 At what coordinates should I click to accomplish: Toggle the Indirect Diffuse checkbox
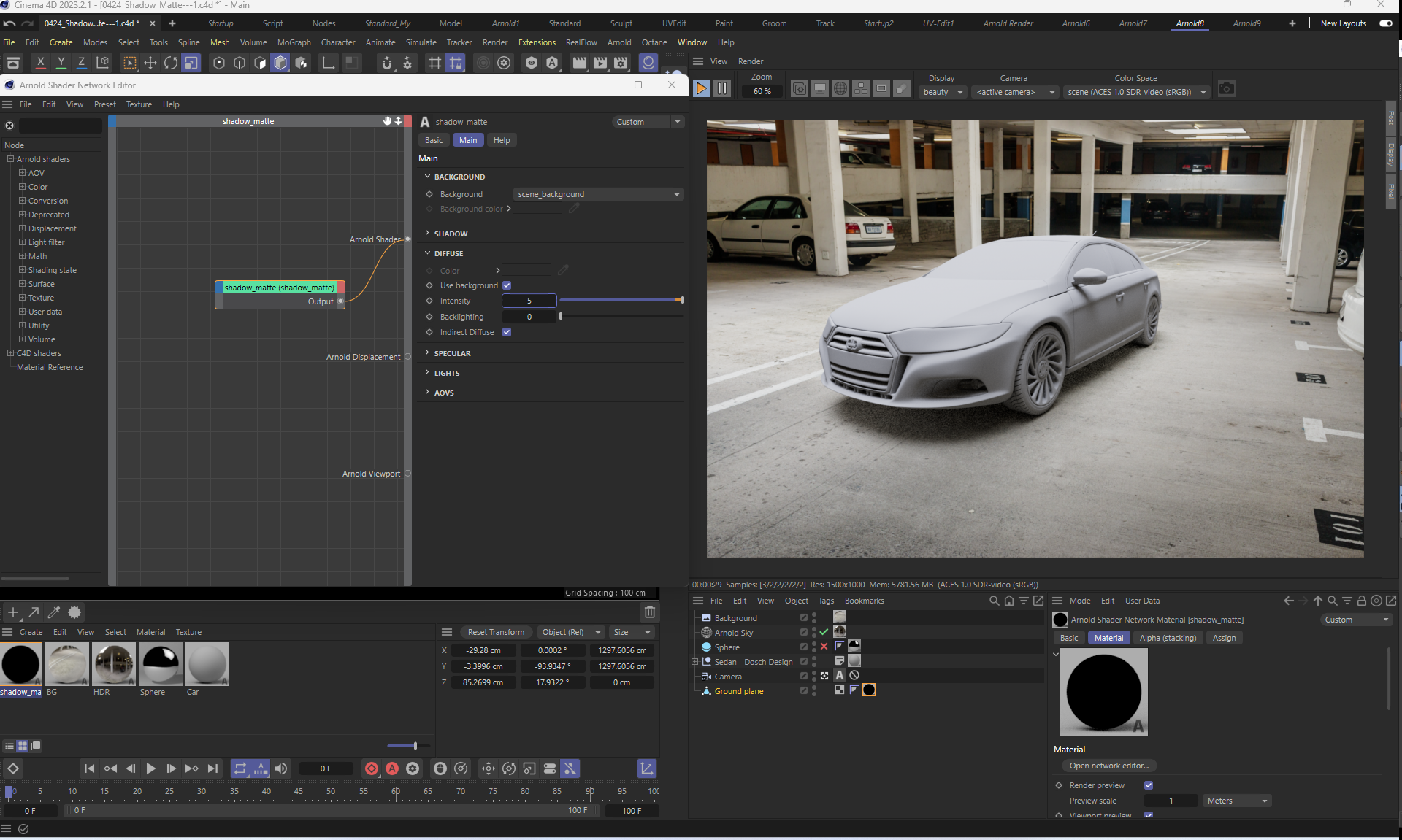tap(507, 332)
